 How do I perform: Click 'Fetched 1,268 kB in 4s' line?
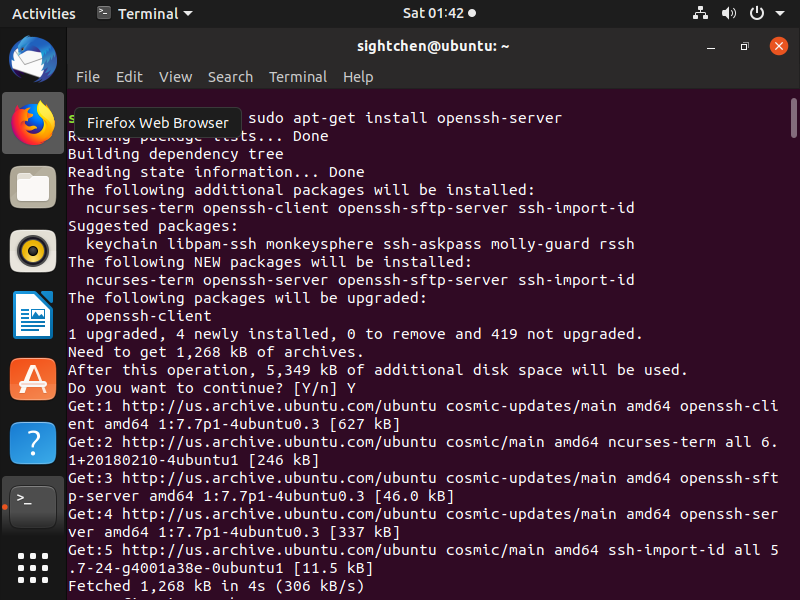click(216, 586)
